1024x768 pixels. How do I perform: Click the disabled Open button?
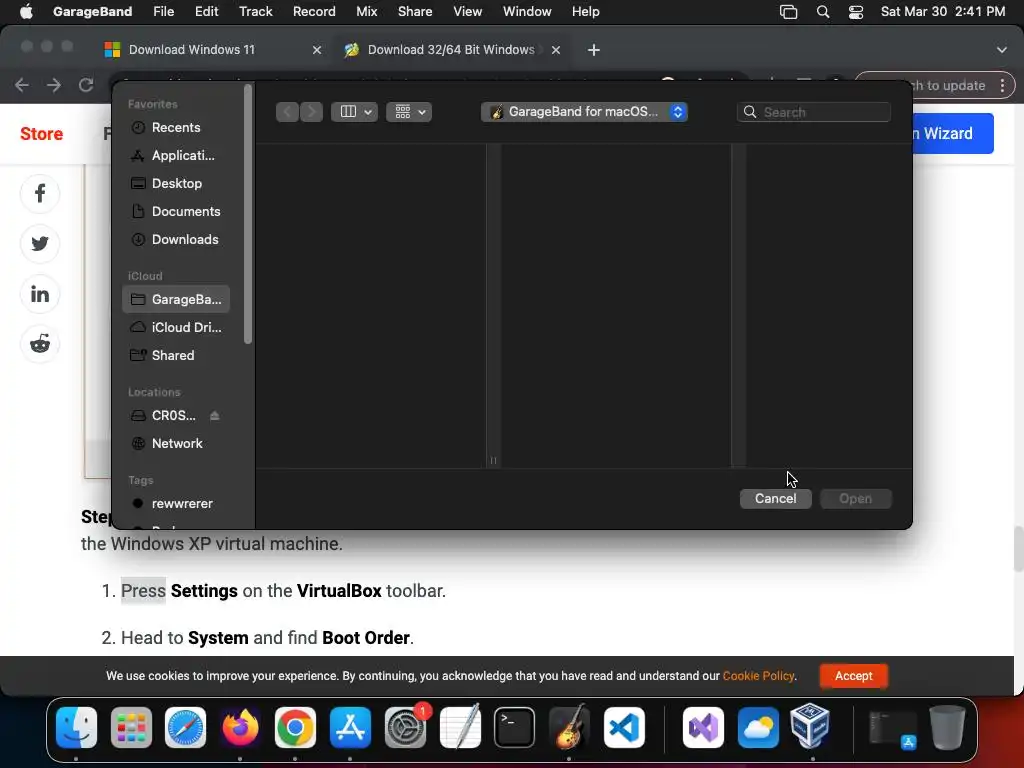[x=855, y=498]
